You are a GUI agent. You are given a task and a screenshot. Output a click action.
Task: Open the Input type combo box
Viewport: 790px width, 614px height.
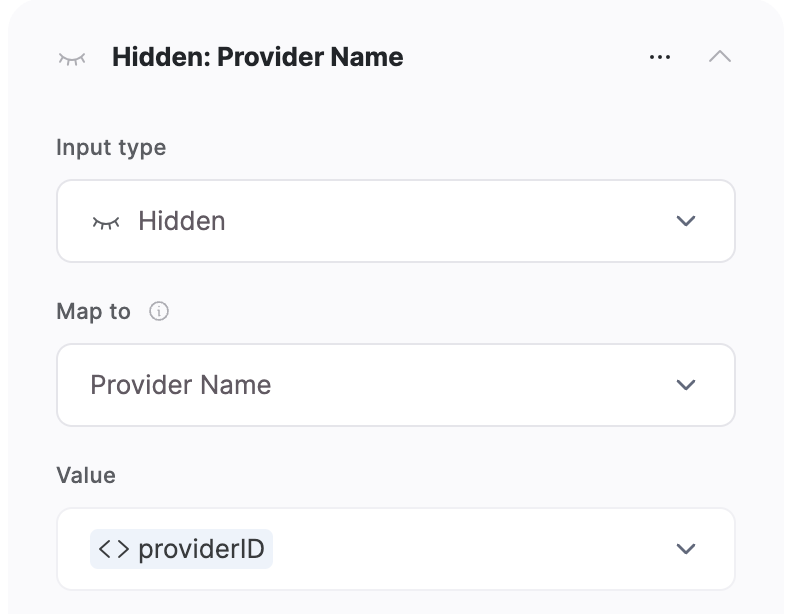pyautogui.click(x=396, y=221)
